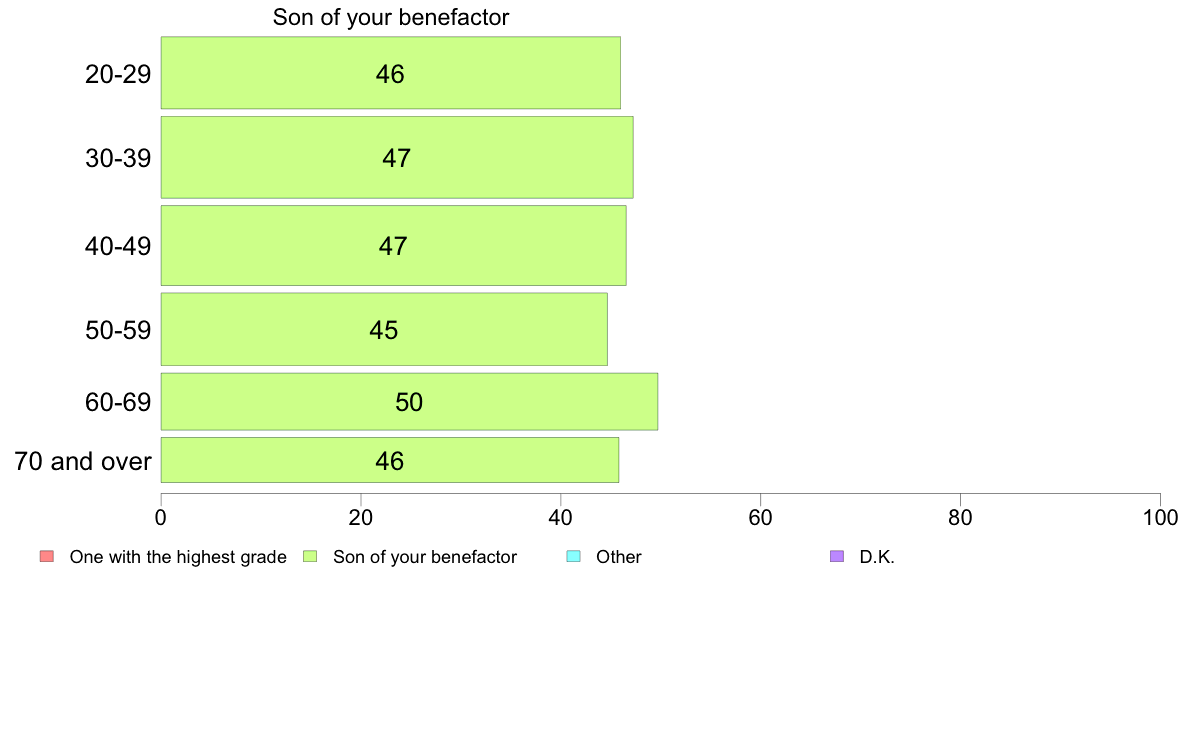Viewport: 1188px width, 736px height.
Task: Click the 50-59 bar showing 45
Action: click(384, 329)
